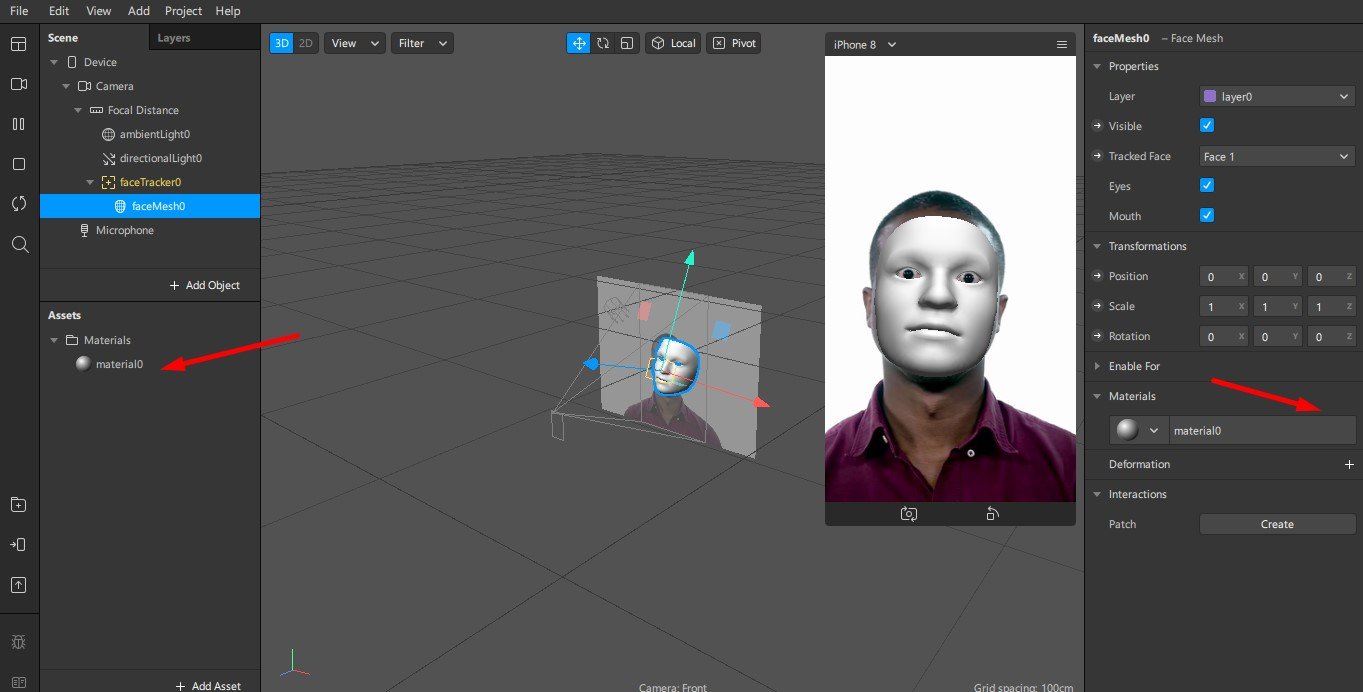Toggle the Eyes checkbox
The height and width of the screenshot is (692, 1363).
tap(1206, 186)
